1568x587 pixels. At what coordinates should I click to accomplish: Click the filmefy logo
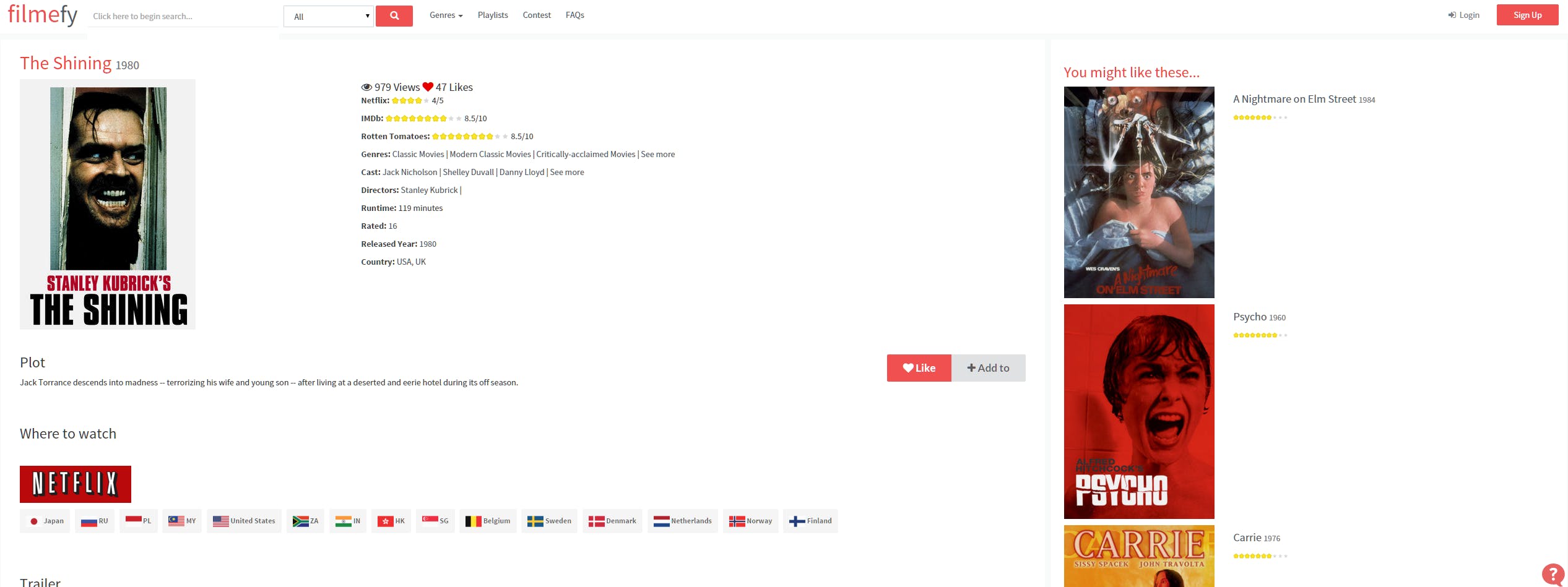[x=42, y=14]
